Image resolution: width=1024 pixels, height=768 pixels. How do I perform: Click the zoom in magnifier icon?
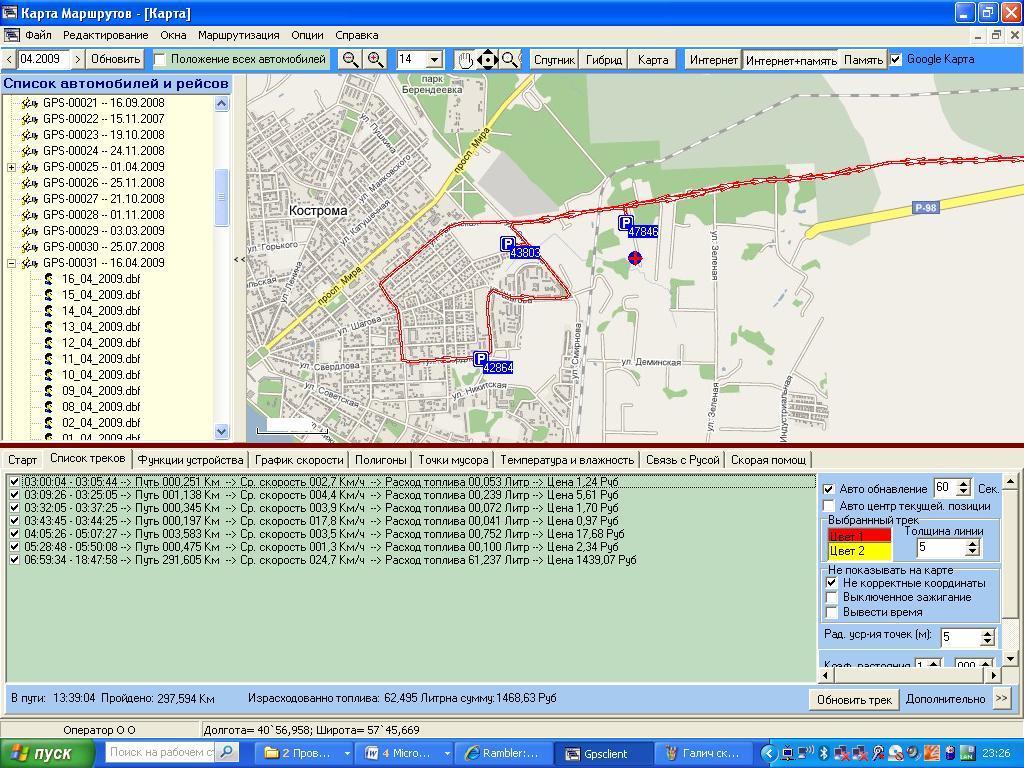click(x=375, y=59)
